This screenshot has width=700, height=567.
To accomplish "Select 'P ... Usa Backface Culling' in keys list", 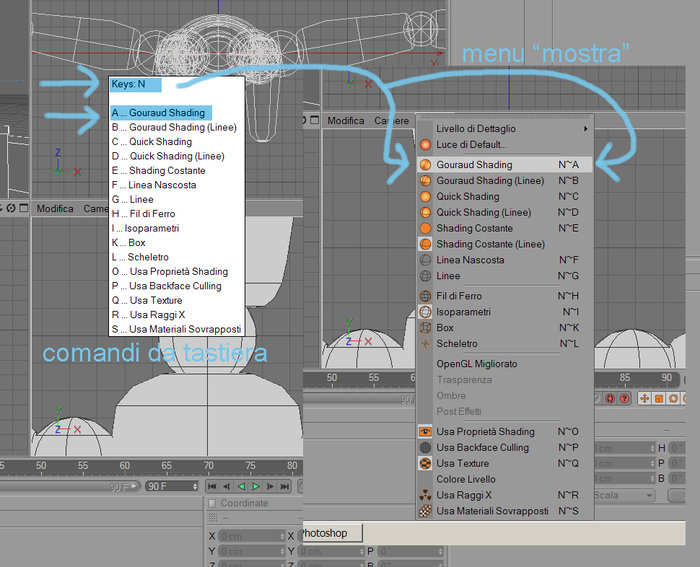I will point(167,286).
